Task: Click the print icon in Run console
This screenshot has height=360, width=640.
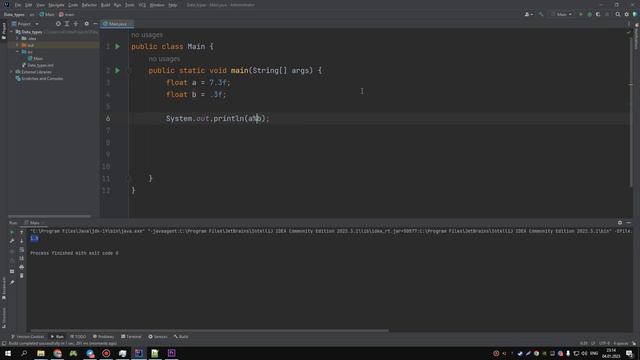Action: pos(22,267)
